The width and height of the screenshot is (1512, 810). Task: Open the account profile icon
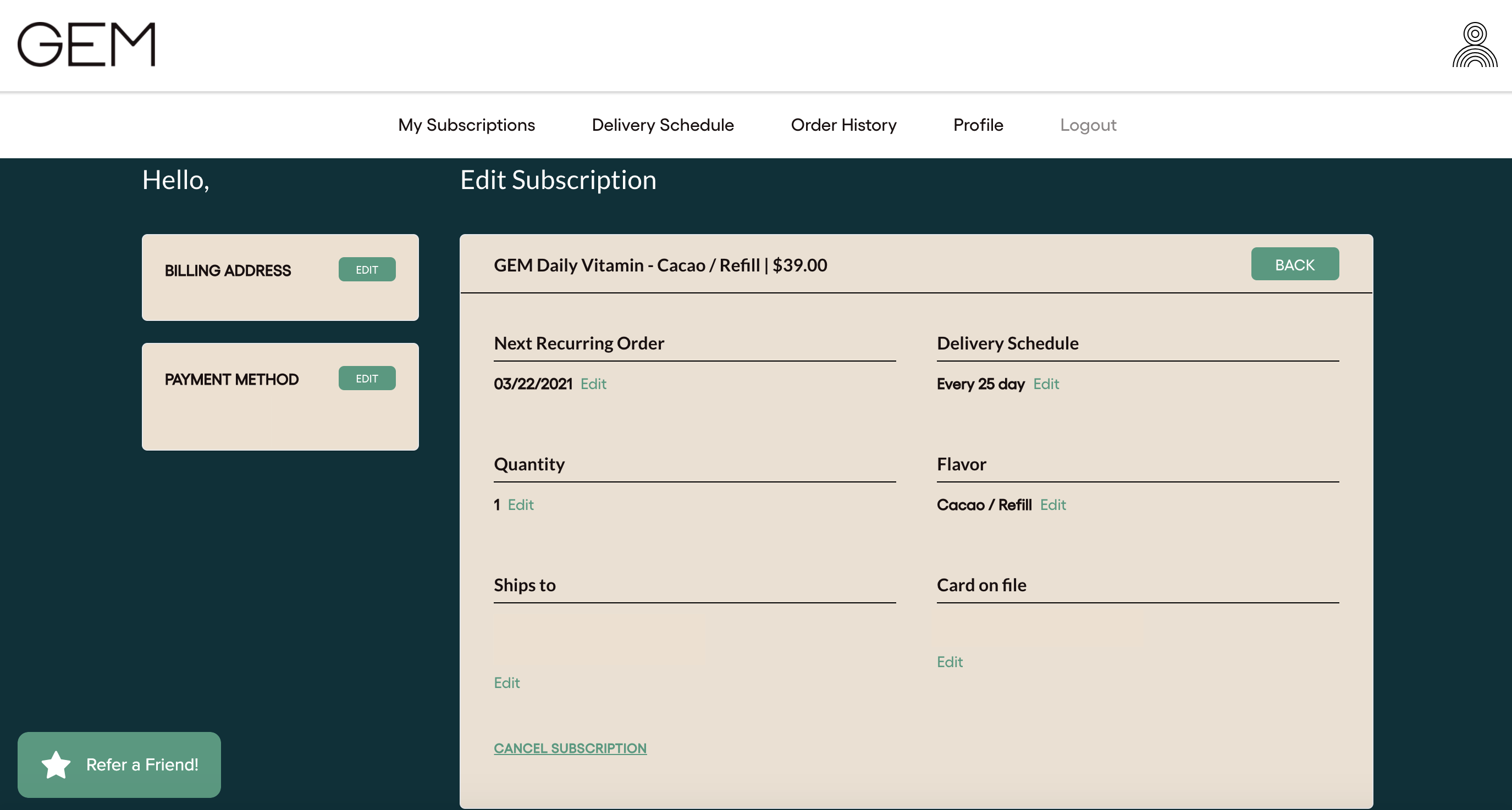tap(1475, 45)
